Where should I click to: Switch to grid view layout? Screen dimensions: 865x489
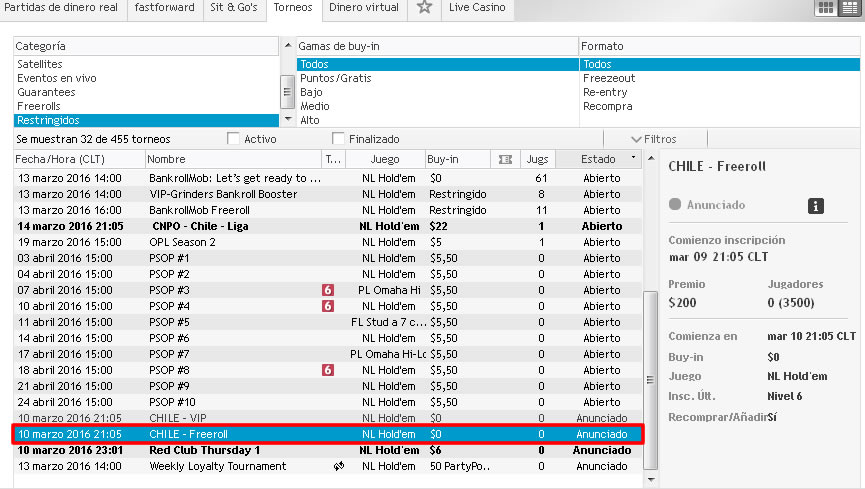826,9
